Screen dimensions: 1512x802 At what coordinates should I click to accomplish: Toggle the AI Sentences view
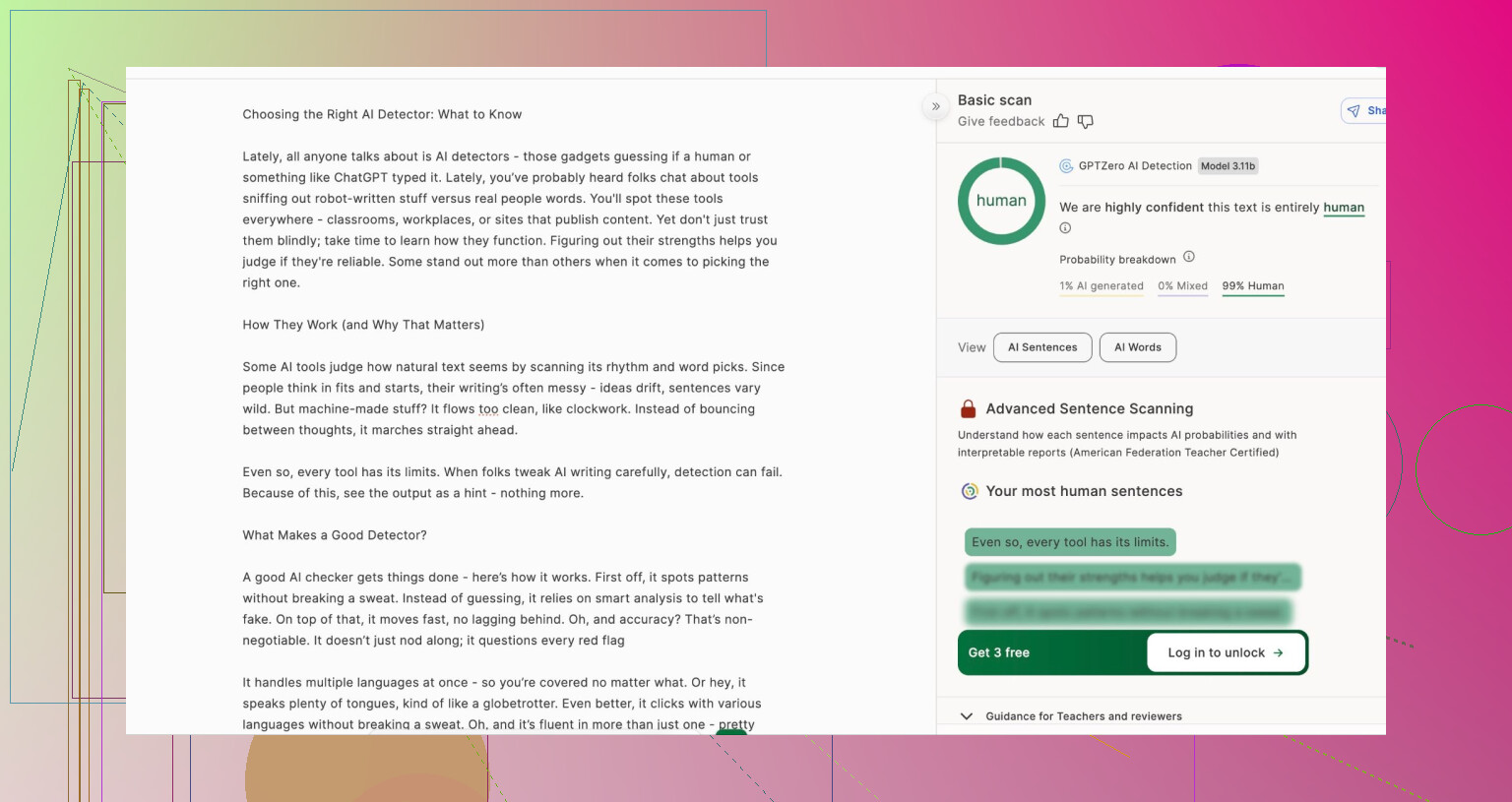(1042, 347)
